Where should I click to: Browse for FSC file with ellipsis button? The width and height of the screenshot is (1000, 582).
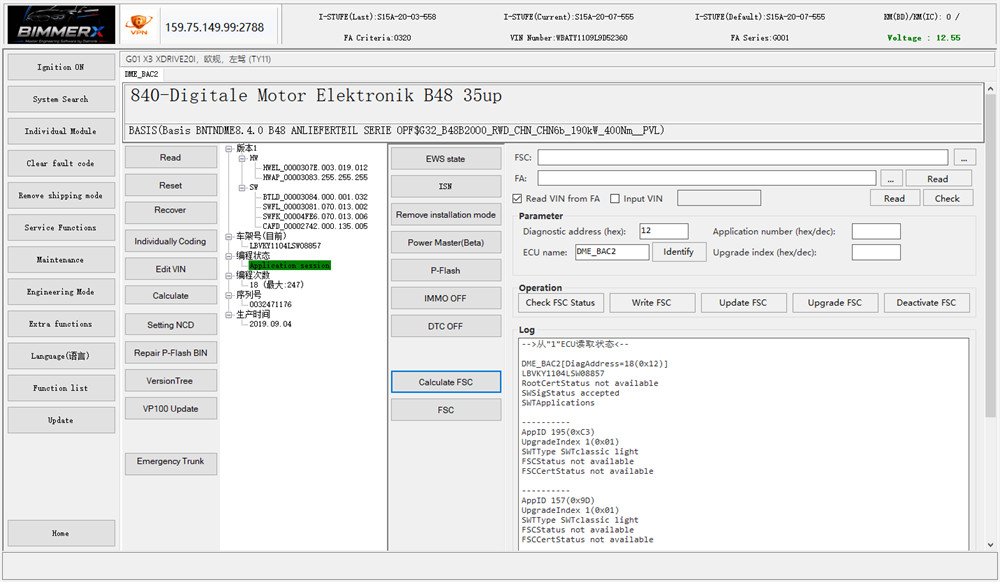(965, 157)
